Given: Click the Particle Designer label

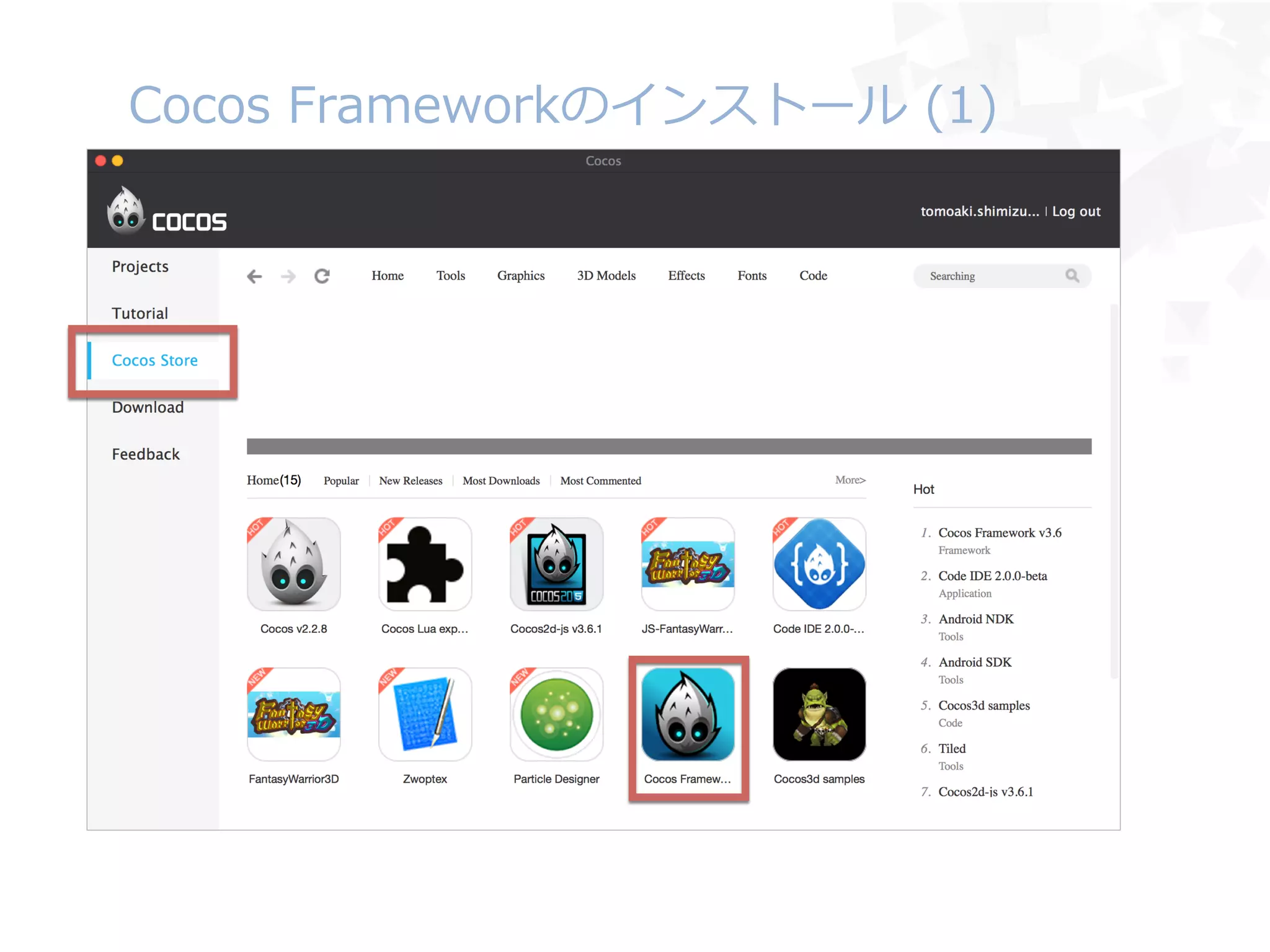Looking at the screenshot, I should pyautogui.click(x=556, y=779).
